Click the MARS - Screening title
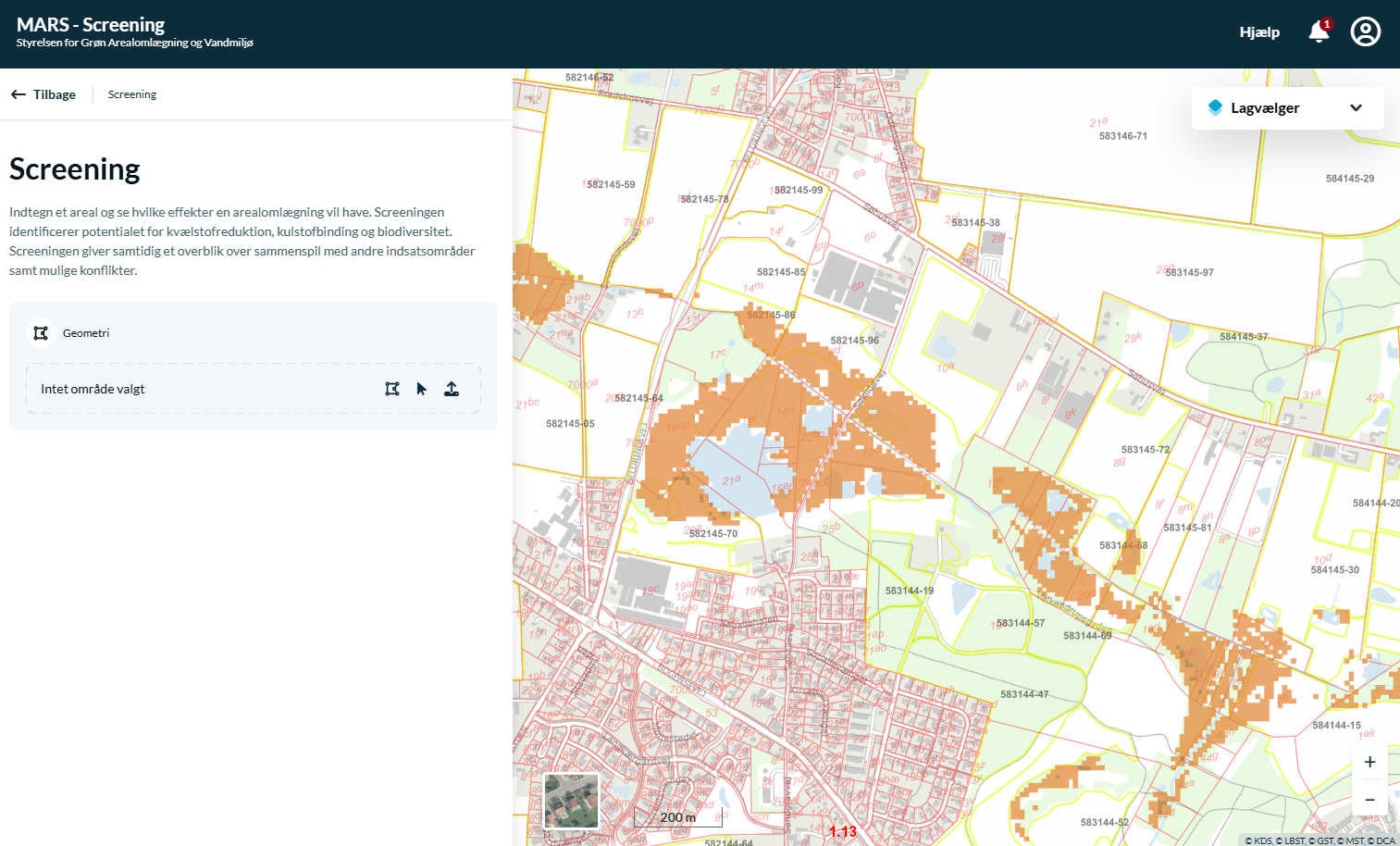The height and width of the screenshot is (846, 1400). (x=91, y=24)
